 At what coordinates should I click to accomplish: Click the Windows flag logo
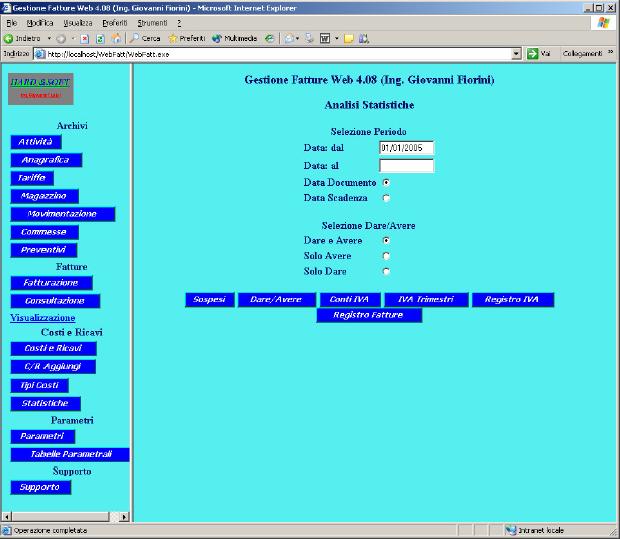click(x=603, y=23)
